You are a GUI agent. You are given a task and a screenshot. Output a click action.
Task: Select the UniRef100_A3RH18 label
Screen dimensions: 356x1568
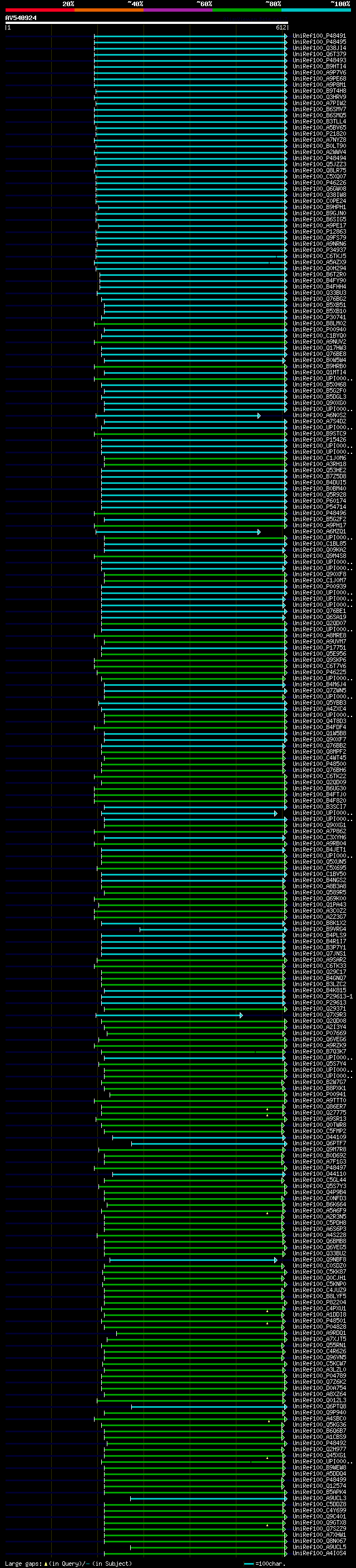319,464
